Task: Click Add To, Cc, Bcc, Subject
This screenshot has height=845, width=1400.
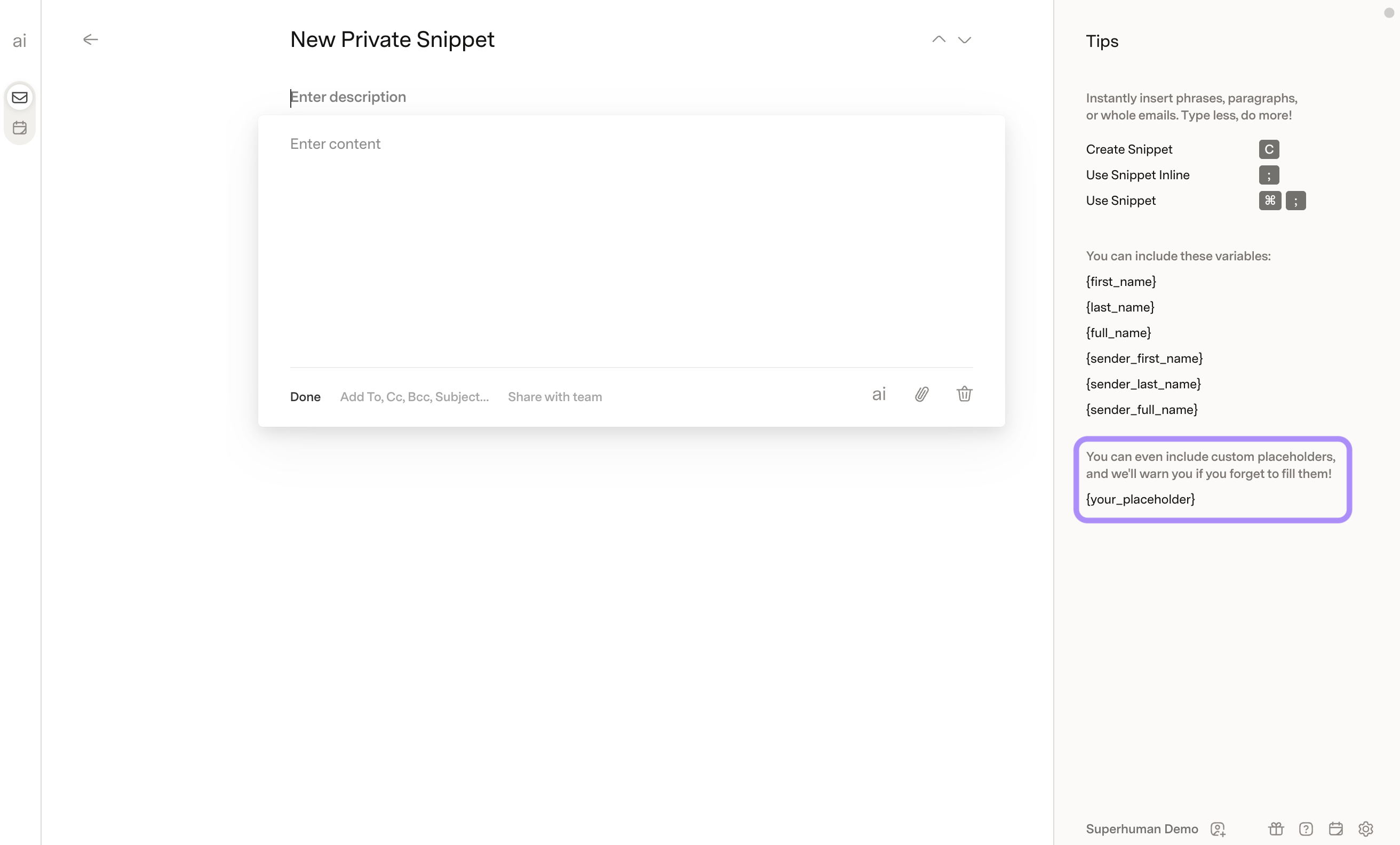Action: click(x=414, y=397)
